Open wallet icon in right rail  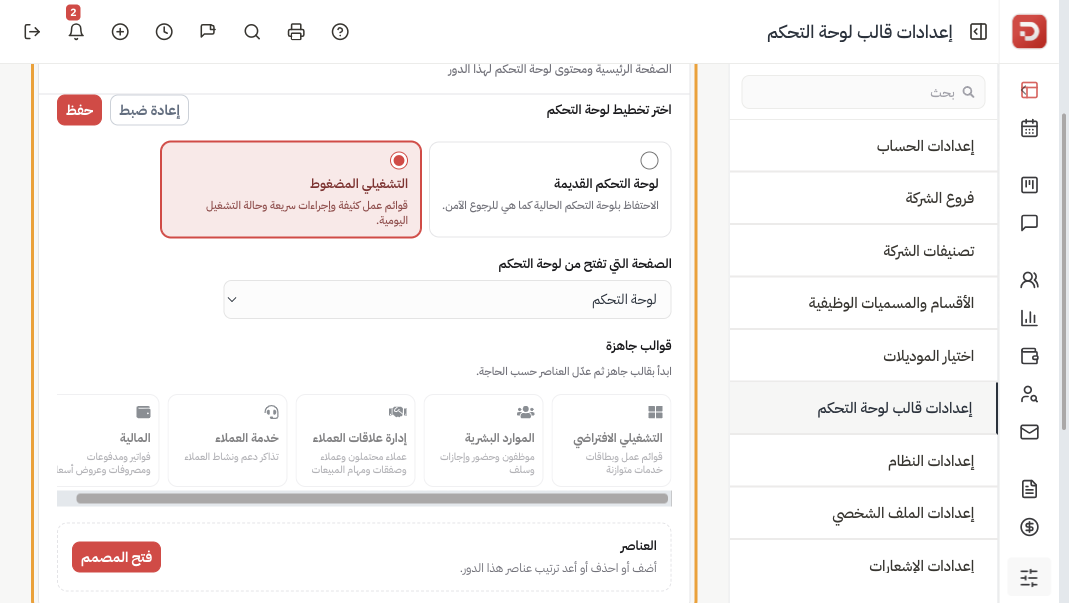click(x=1029, y=355)
